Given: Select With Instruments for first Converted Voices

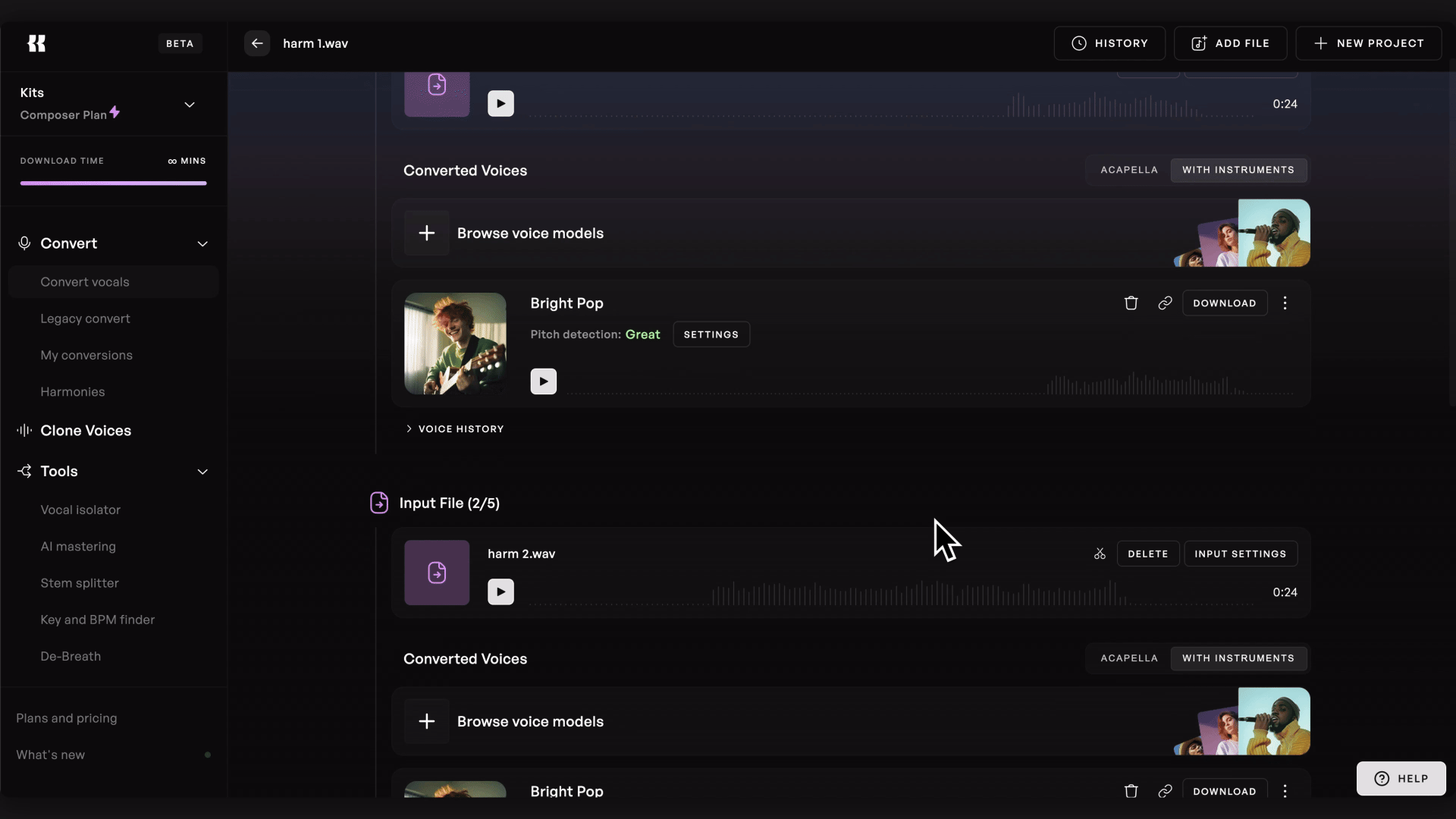Looking at the screenshot, I should [x=1238, y=170].
